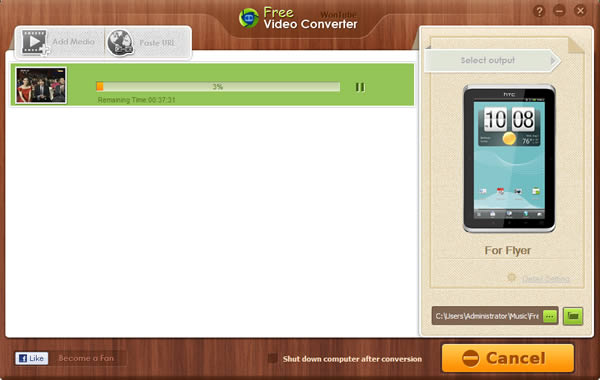Click the Paste URL label text
This screenshot has width=600, height=380.
pos(157,43)
